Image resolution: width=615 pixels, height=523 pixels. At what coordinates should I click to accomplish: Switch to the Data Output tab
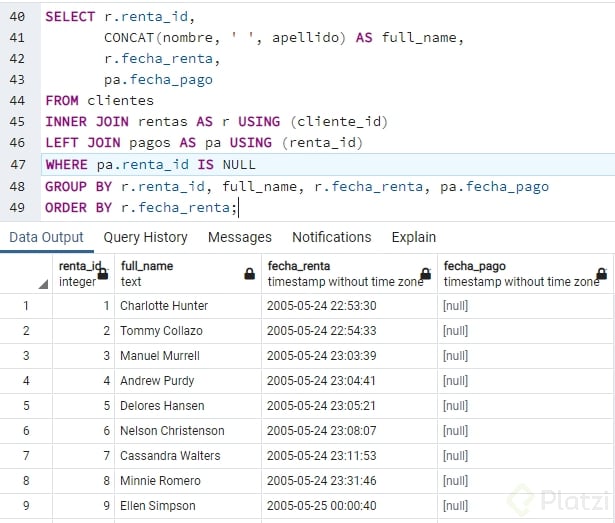[x=46, y=237]
